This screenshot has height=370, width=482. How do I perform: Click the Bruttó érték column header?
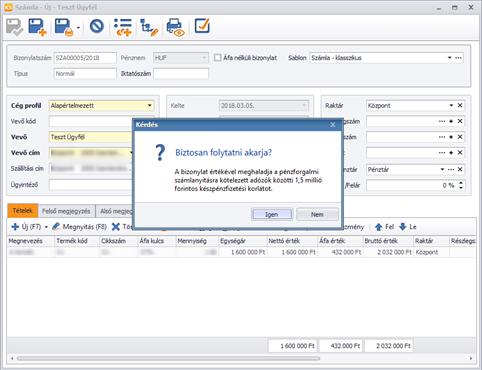[x=388, y=241]
